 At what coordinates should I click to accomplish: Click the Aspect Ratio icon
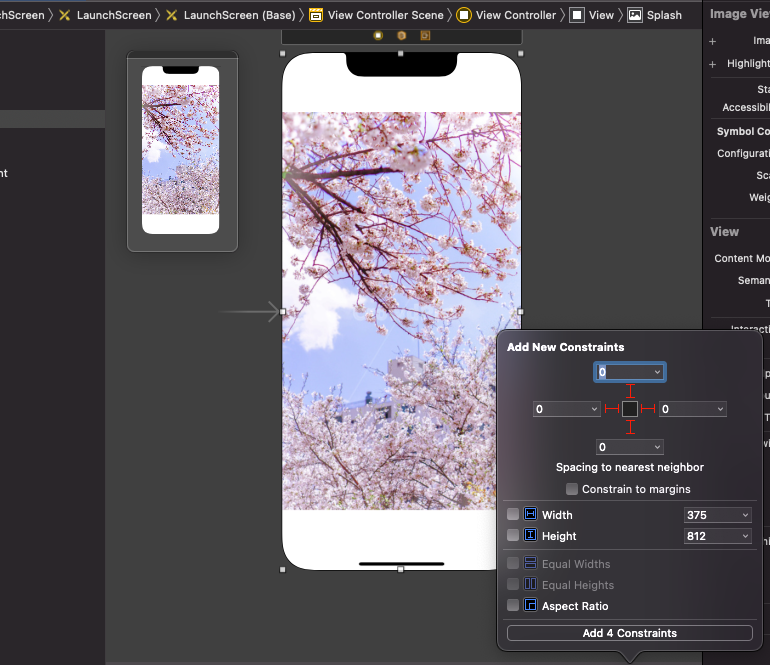pos(530,605)
